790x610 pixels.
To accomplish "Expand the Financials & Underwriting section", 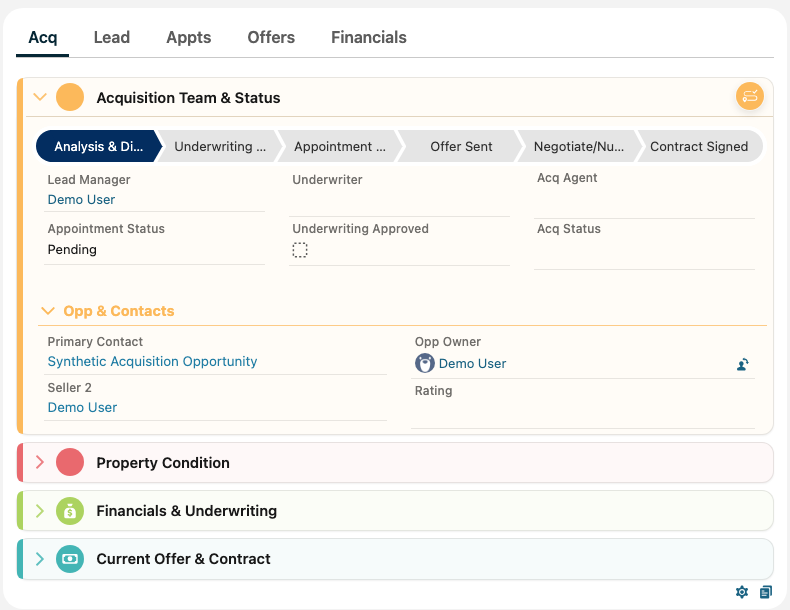I will pos(40,511).
